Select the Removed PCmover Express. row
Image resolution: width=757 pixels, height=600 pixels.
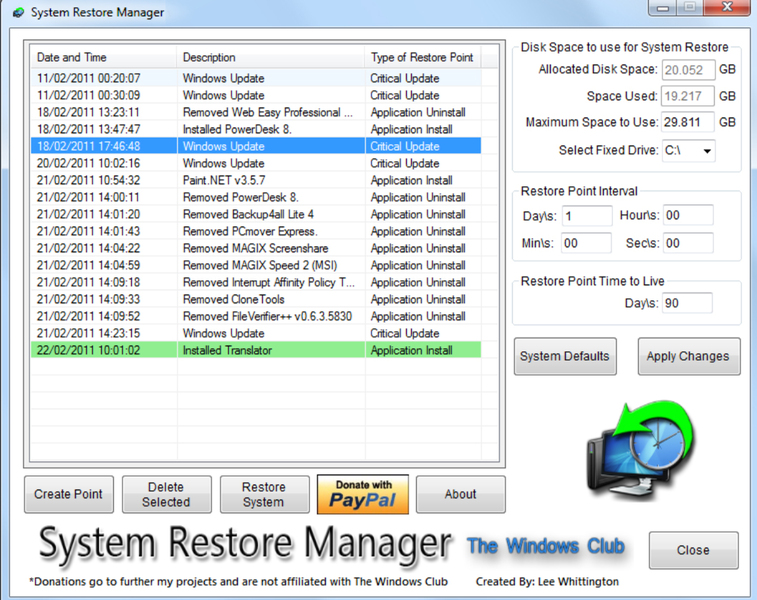(256, 231)
